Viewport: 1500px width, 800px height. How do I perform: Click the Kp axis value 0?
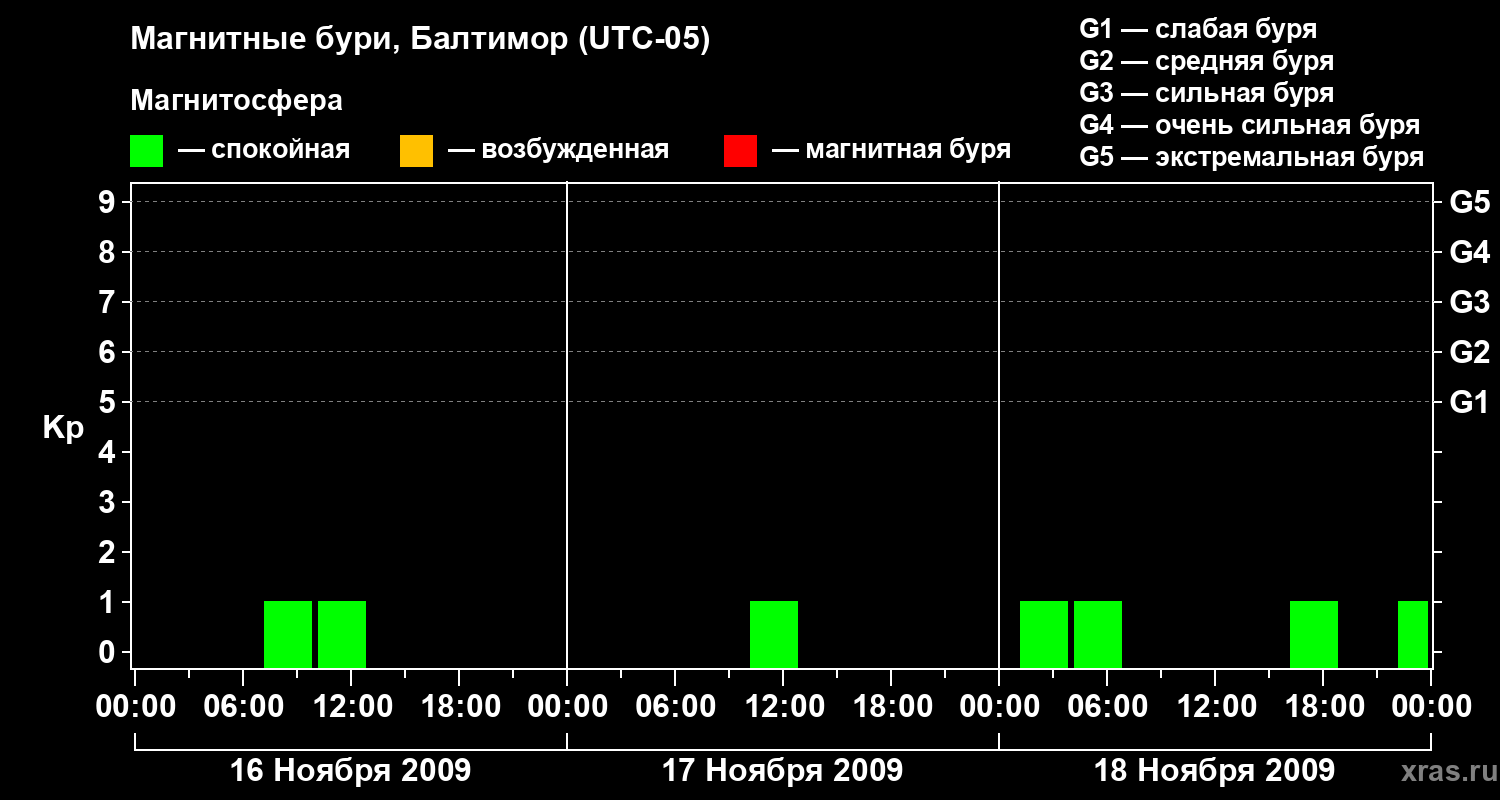[x=109, y=652]
